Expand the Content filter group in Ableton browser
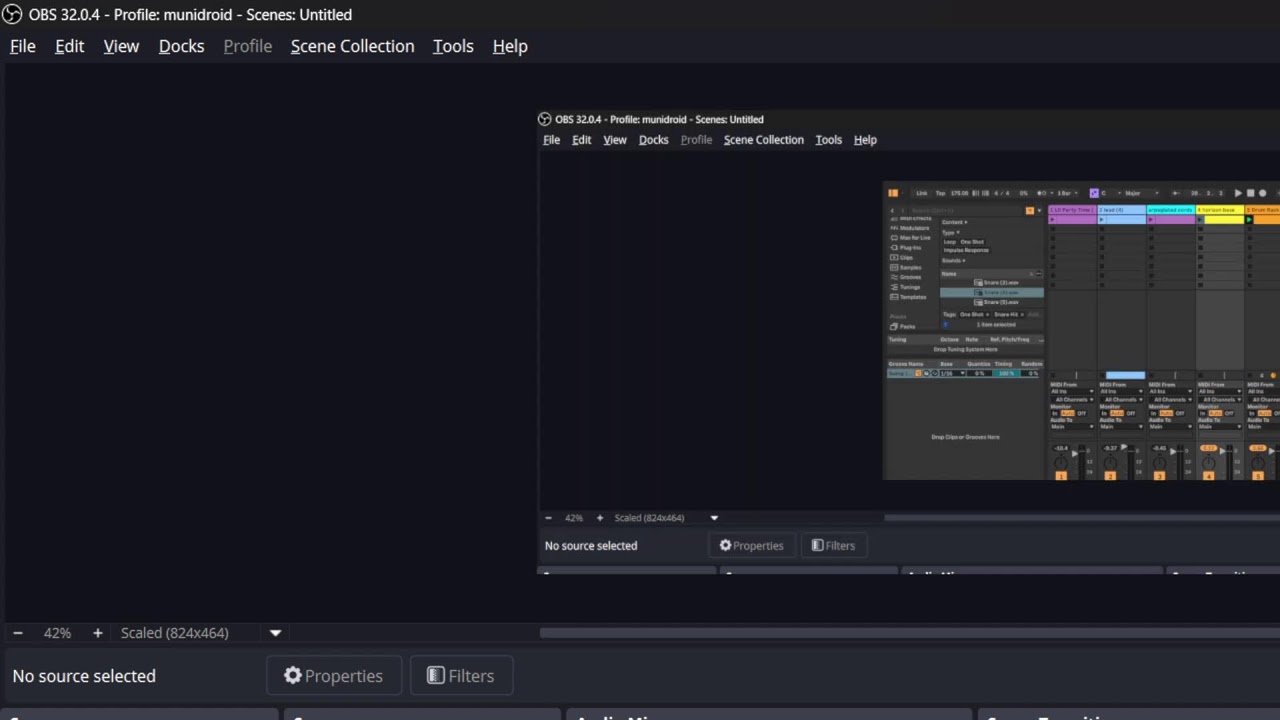The image size is (1280, 720). [x=955, y=222]
